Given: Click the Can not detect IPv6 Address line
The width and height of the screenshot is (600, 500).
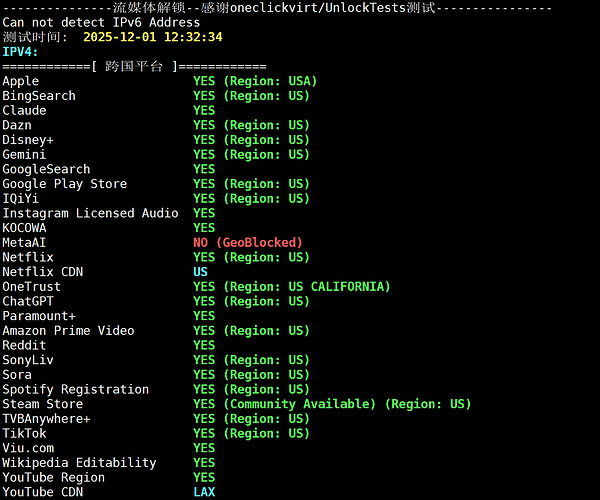Looking at the screenshot, I should (101, 22).
